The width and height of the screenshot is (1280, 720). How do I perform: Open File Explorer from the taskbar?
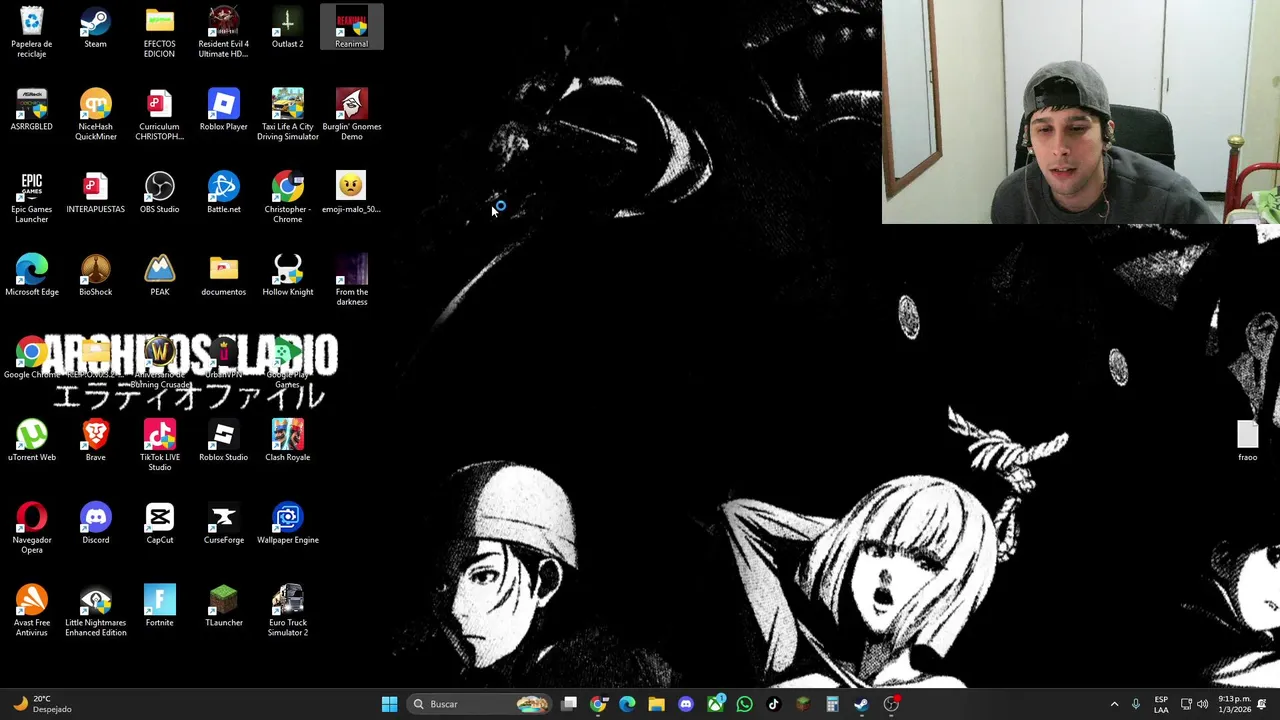(x=656, y=704)
